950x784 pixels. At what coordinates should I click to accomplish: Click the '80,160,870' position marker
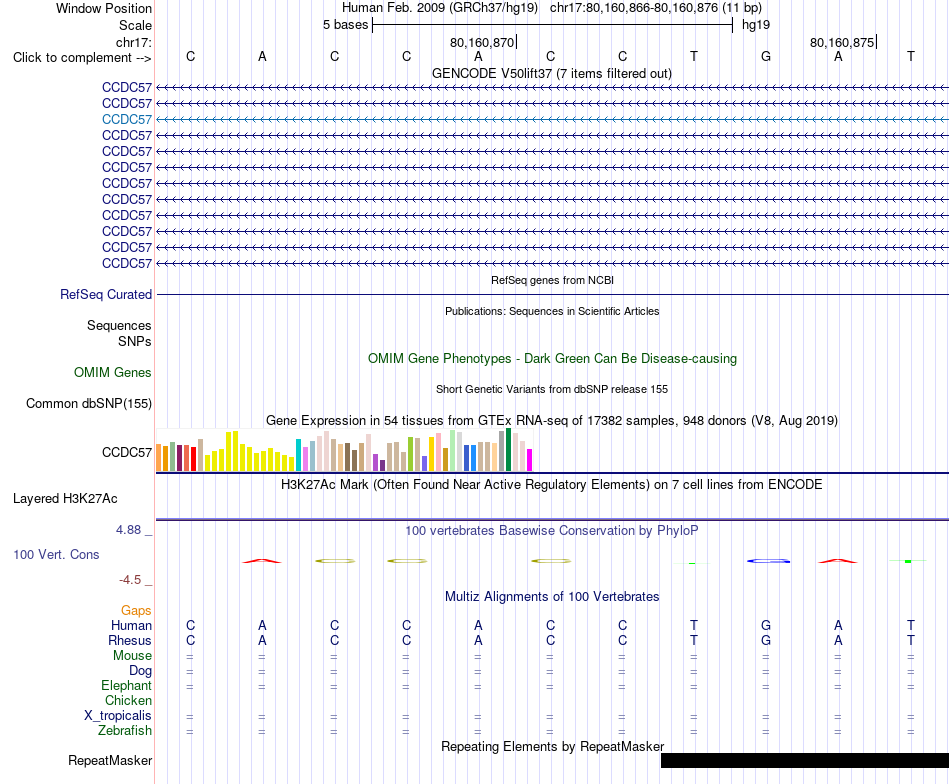coord(482,42)
